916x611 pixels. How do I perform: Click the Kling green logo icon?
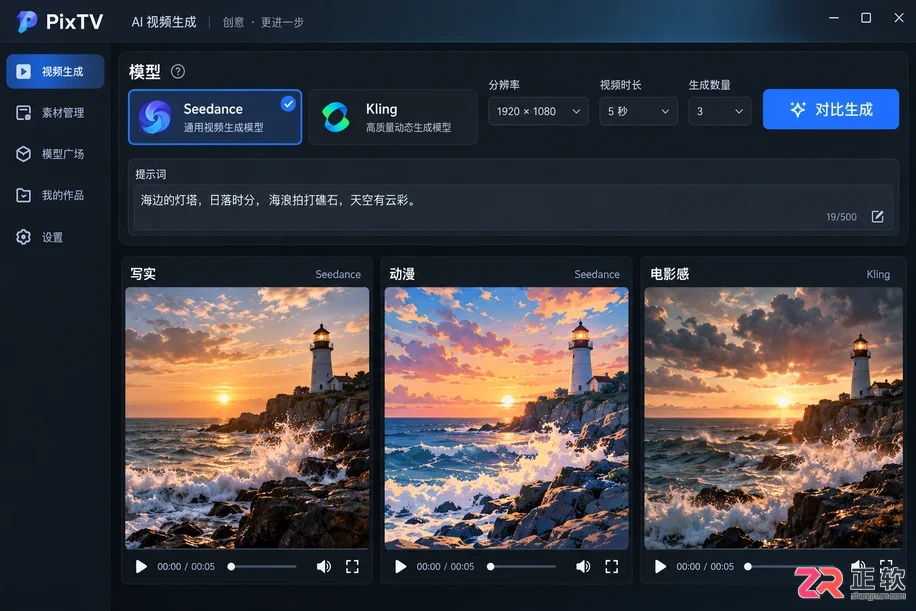(336, 117)
